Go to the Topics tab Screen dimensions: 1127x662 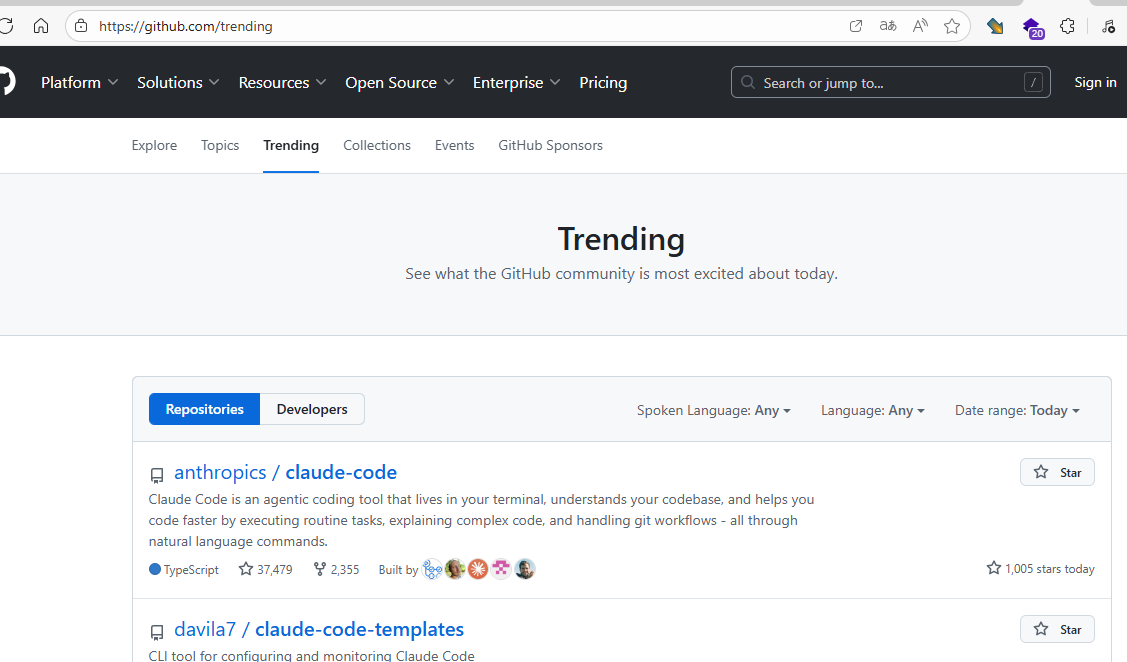click(x=220, y=145)
